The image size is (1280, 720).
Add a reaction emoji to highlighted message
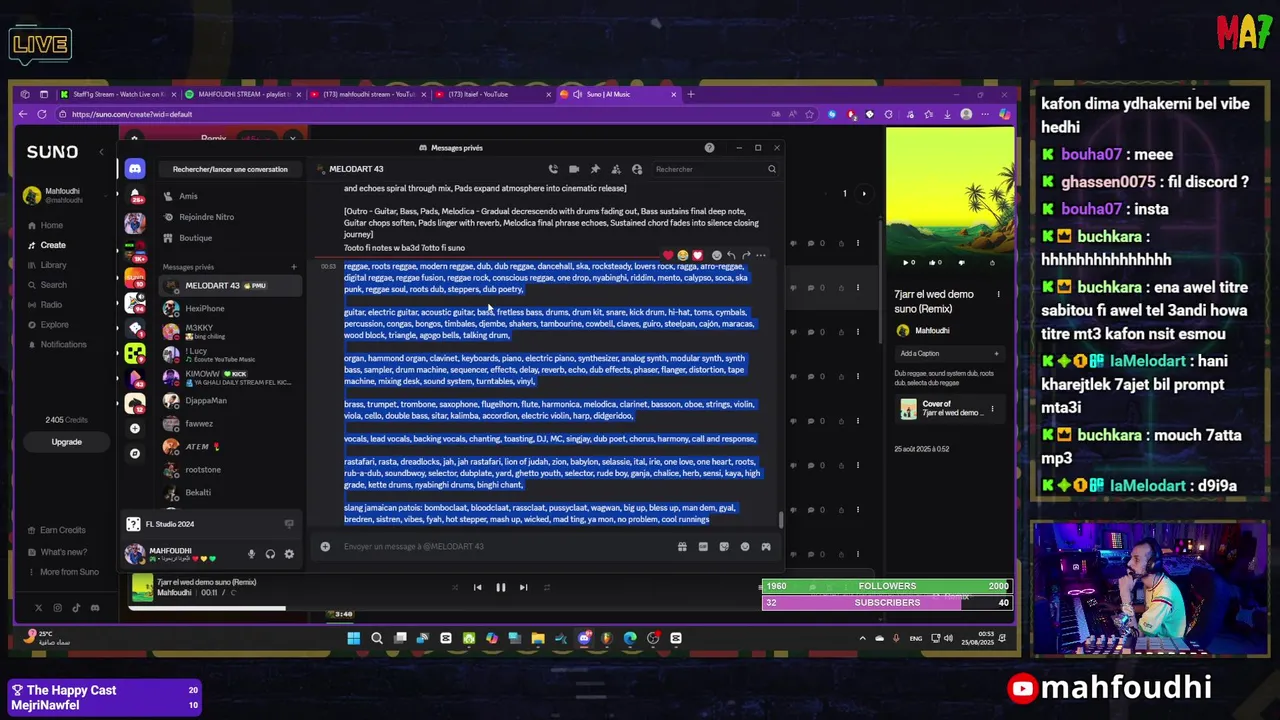tap(716, 255)
